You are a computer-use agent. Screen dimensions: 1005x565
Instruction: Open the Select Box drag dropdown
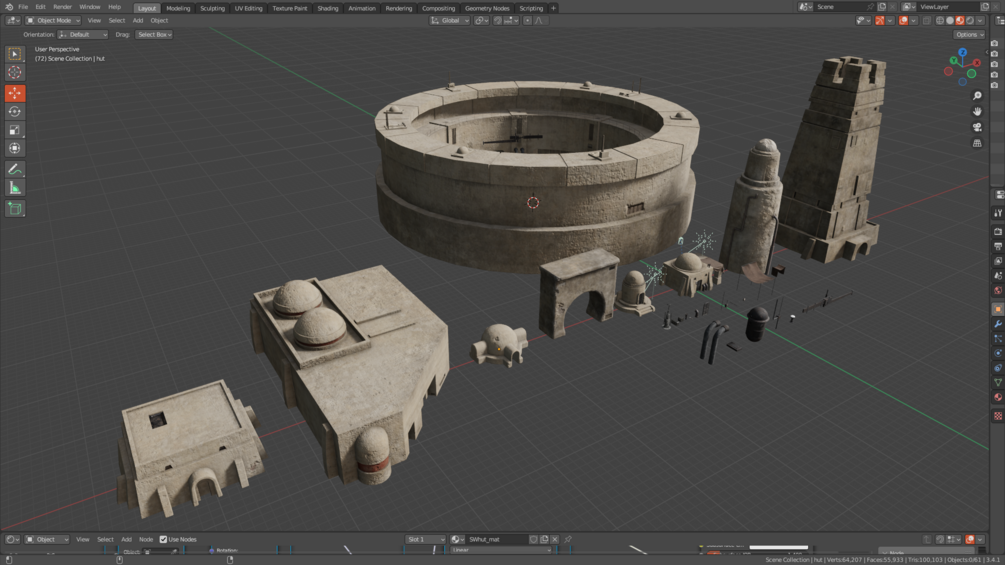click(154, 35)
